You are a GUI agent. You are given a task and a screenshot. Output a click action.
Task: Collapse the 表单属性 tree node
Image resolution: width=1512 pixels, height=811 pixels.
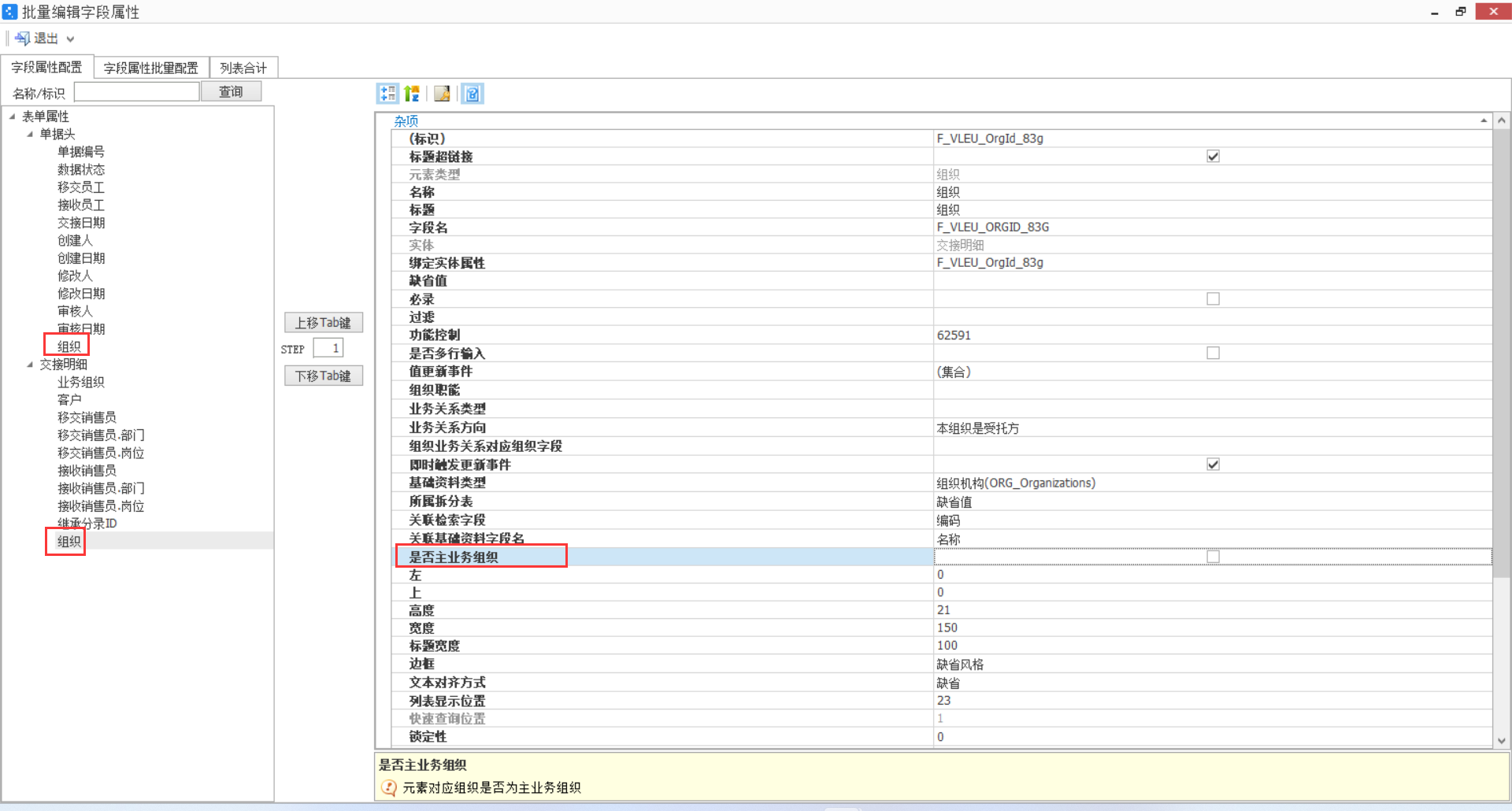click(13, 117)
